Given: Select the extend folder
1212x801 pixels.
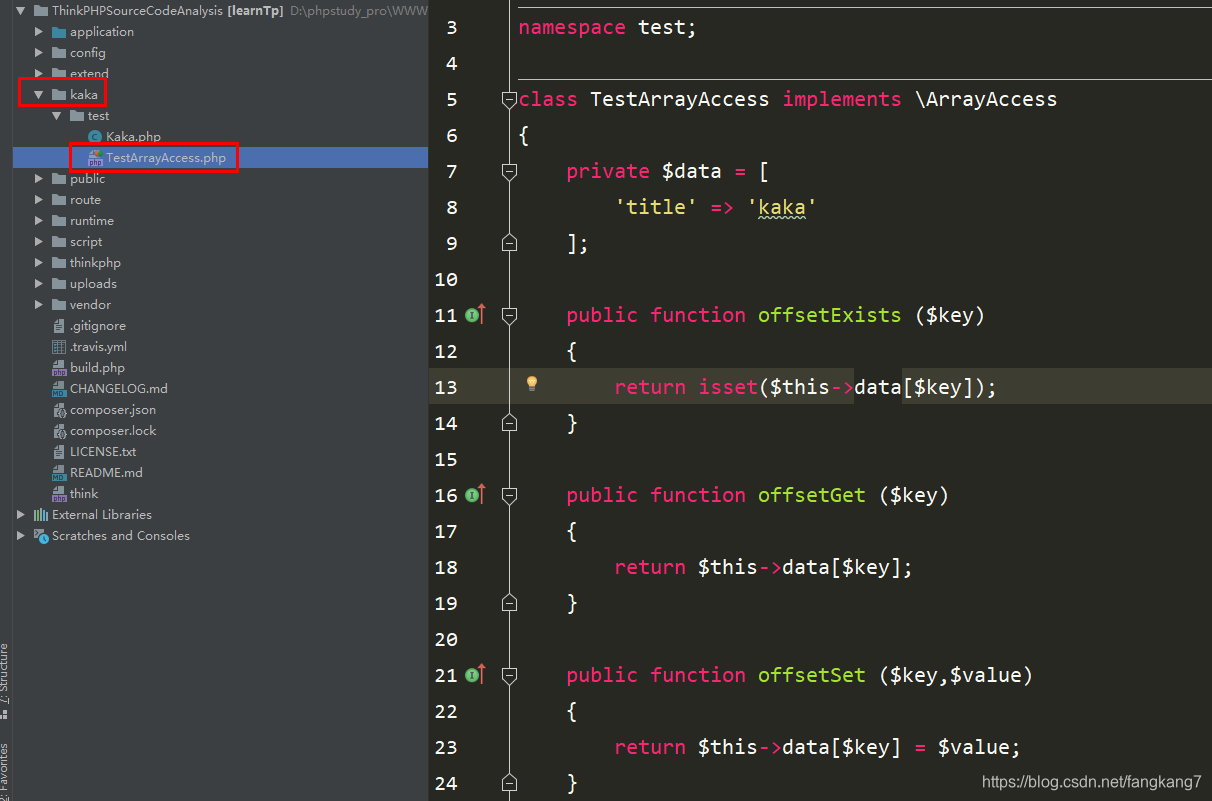Looking at the screenshot, I should 89,74.
